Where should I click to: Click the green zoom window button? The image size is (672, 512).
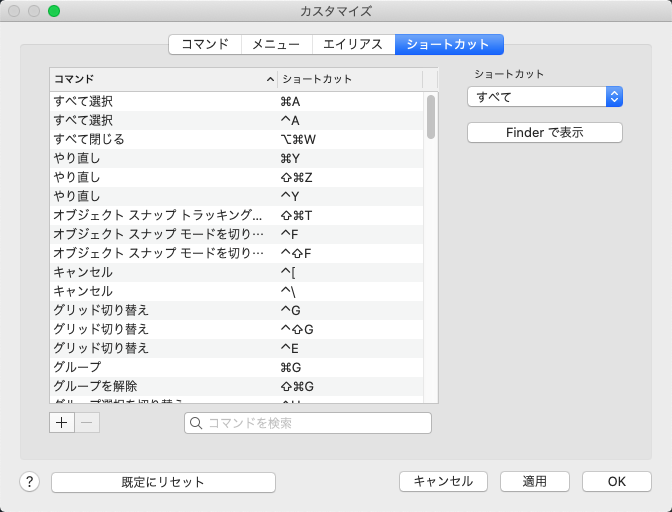pos(54,11)
